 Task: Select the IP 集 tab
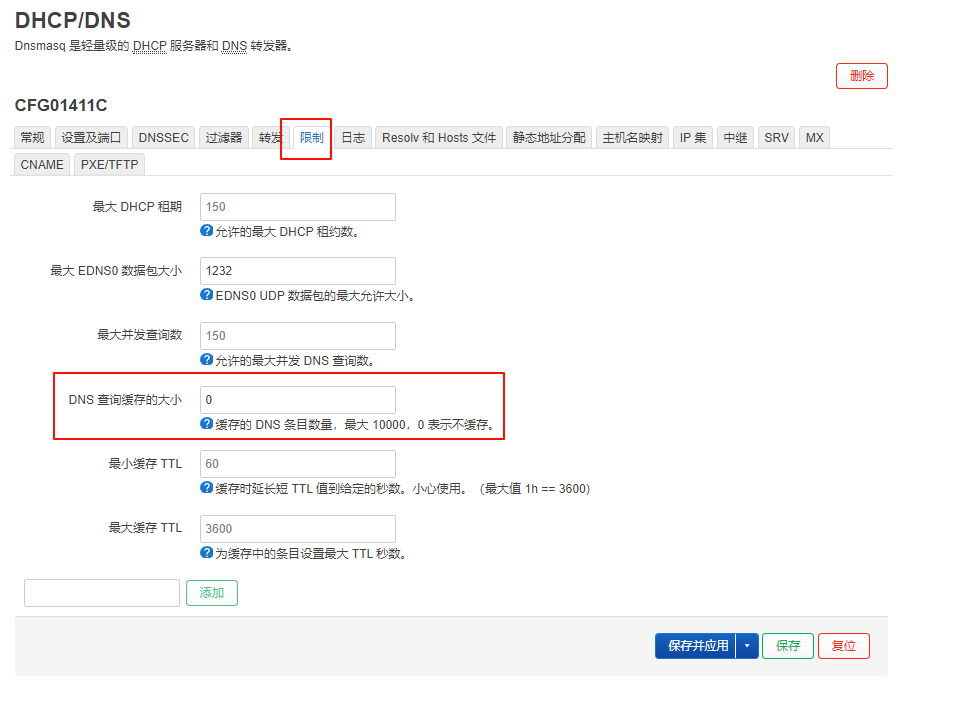pyautogui.click(x=693, y=138)
